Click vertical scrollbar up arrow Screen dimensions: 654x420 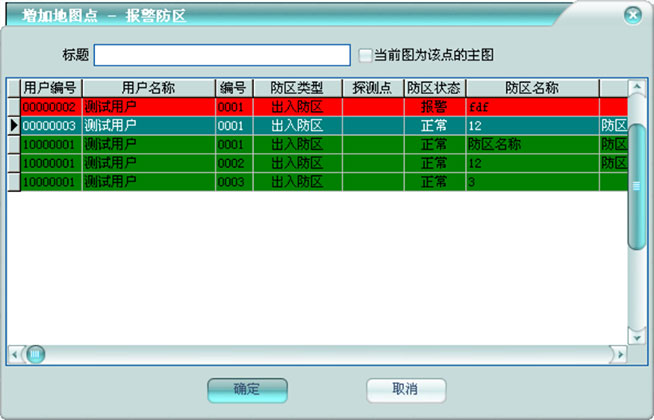tap(636, 88)
